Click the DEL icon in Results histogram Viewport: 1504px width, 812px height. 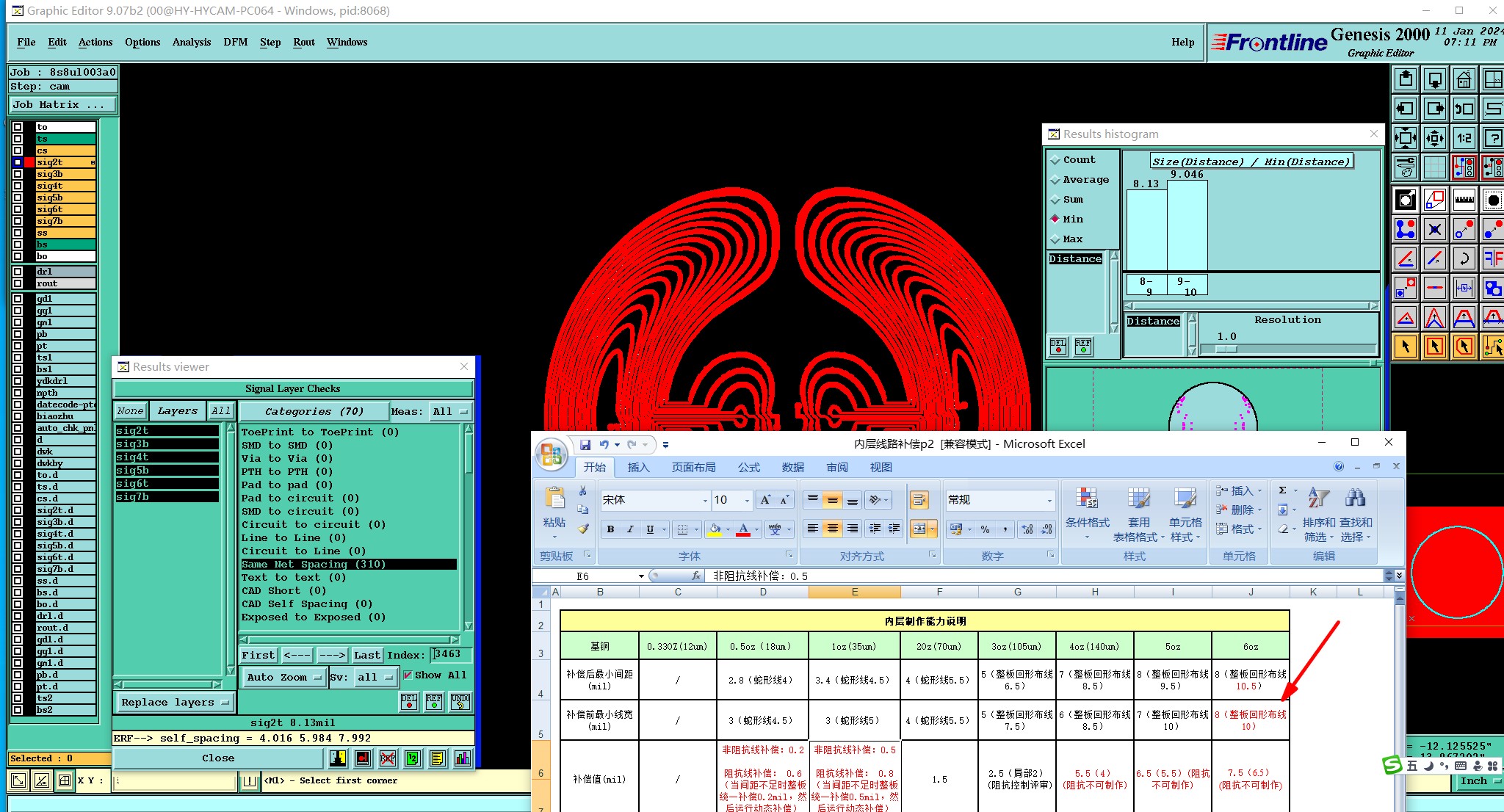pos(1058,347)
